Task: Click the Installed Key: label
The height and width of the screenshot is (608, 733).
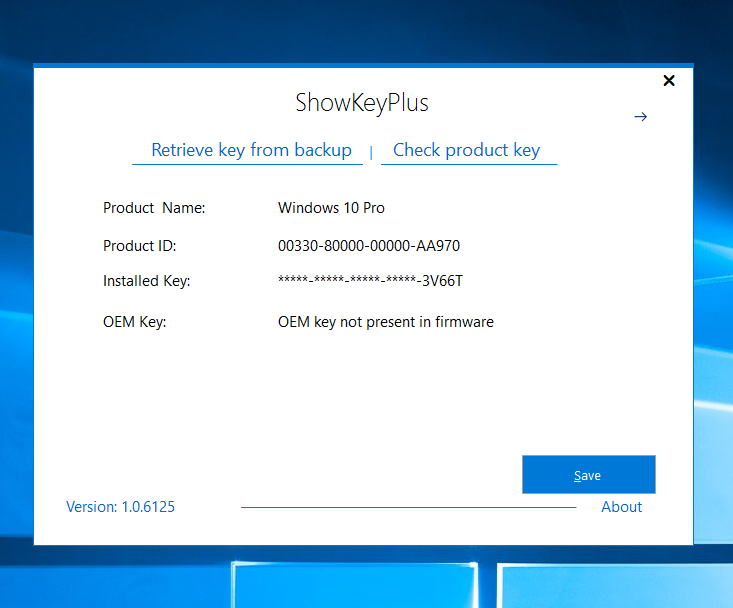Action: pos(146,281)
